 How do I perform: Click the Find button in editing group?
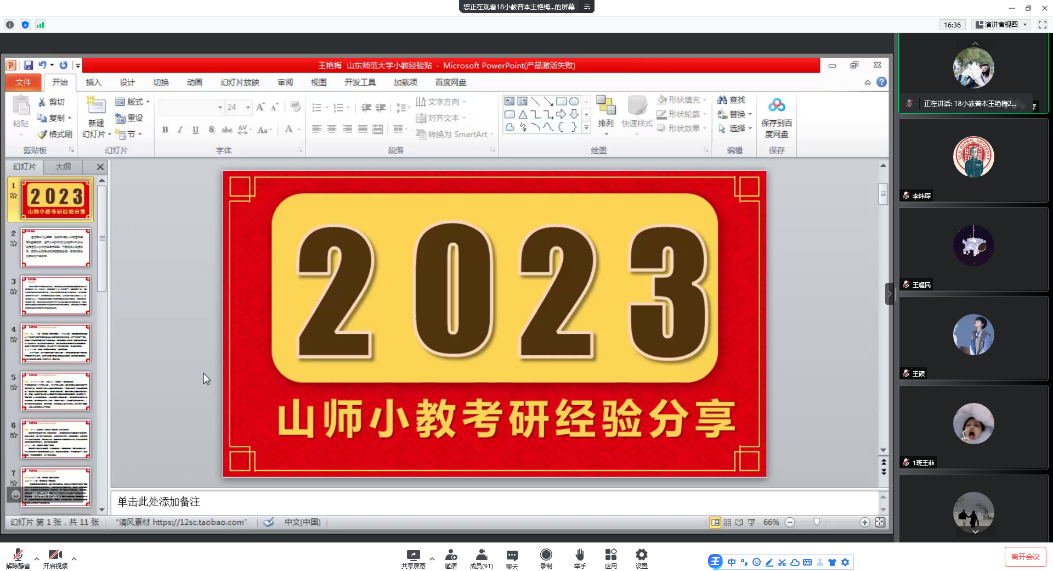point(733,100)
